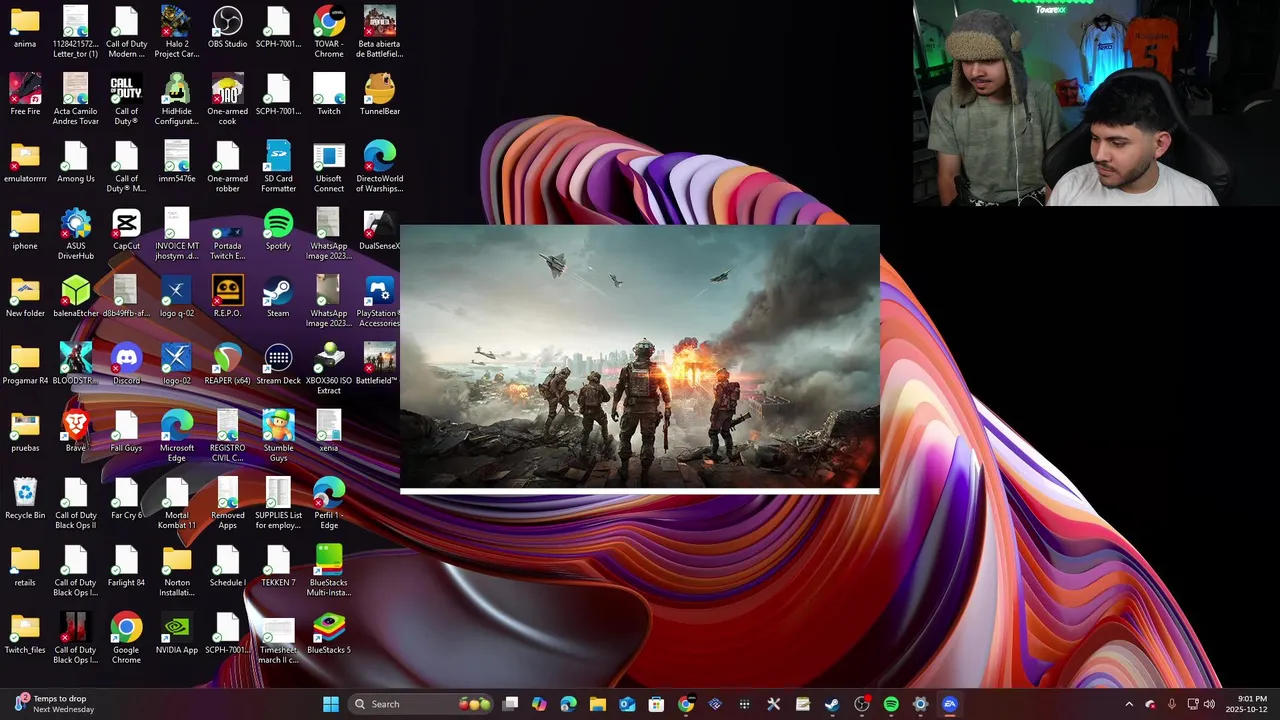The width and height of the screenshot is (1280, 720).
Task: Select the pruebas folder
Action: [25, 432]
